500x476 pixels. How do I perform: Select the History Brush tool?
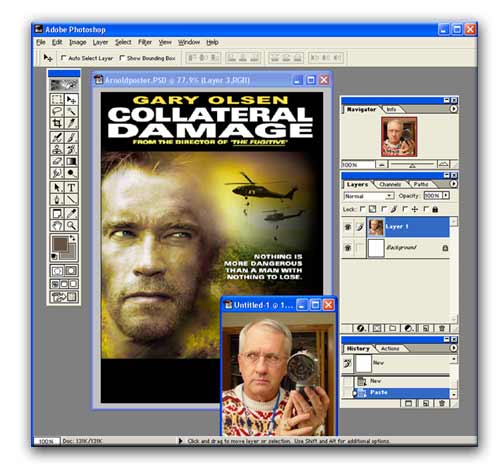point(71,149)
